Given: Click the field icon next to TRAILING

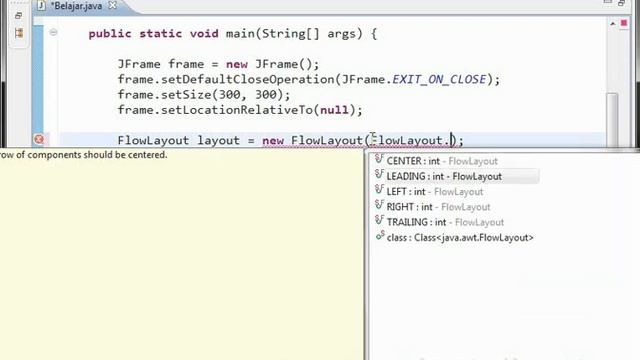Looking at the screenshot, I should [379, 220].
